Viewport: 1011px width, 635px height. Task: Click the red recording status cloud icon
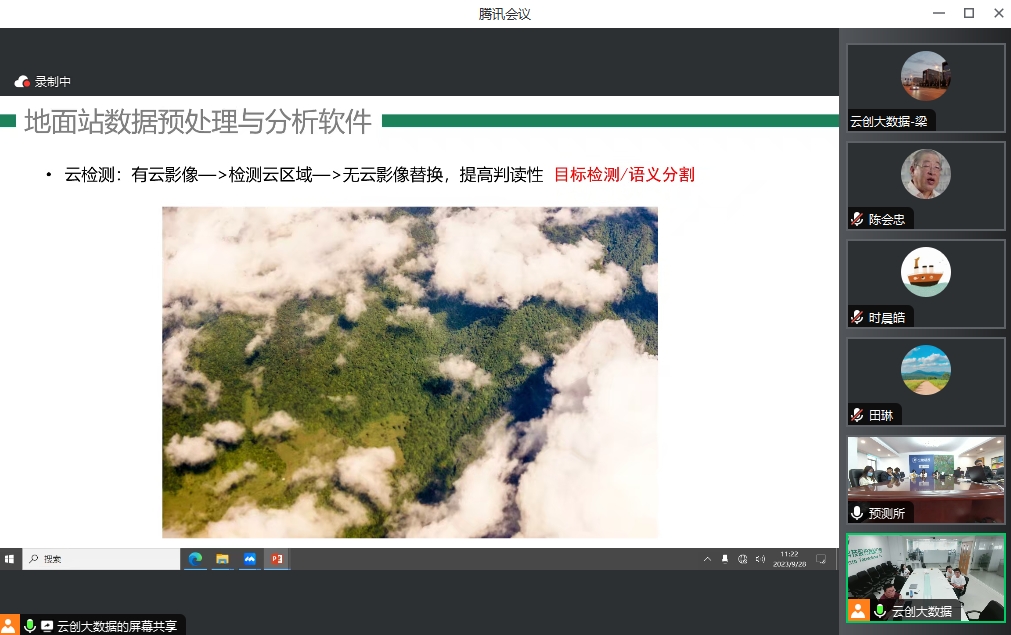click(22, 82)
